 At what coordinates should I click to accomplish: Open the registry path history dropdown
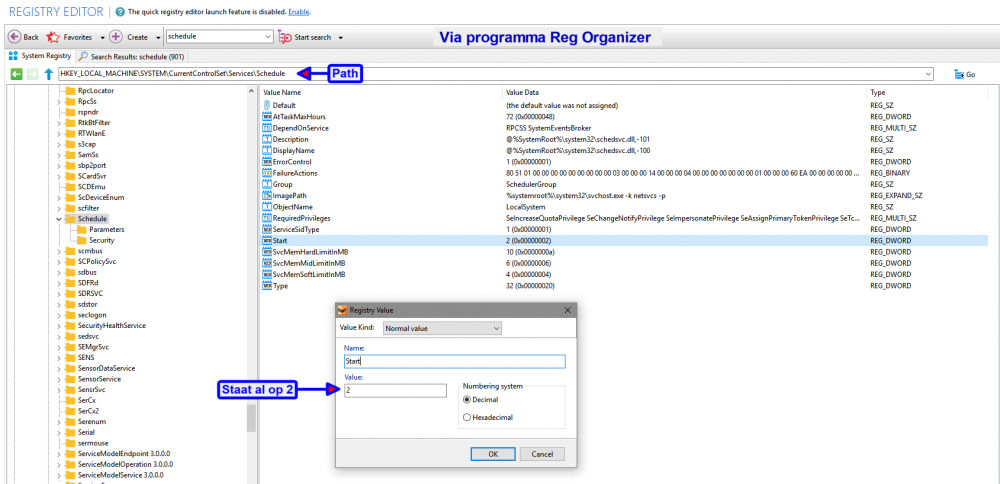(928, 74)
